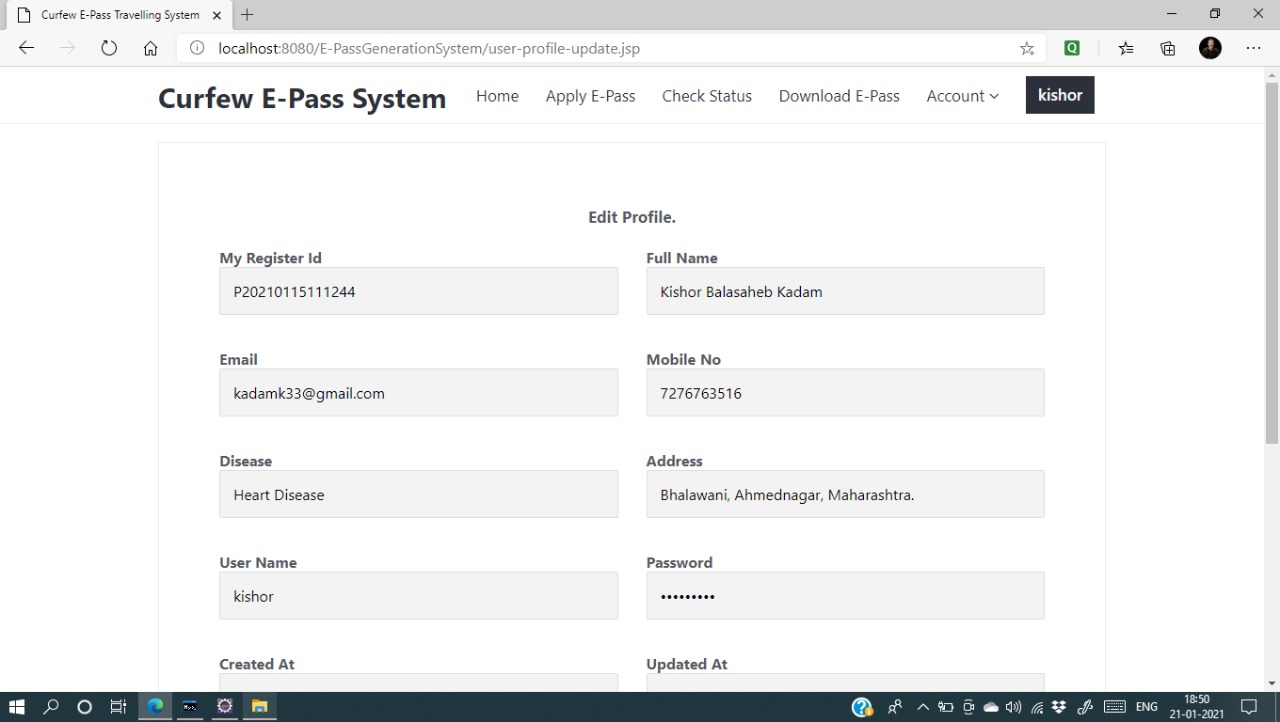Reload the current page
The height and width of the screenshot is (722, 1280).
(109, 48)
